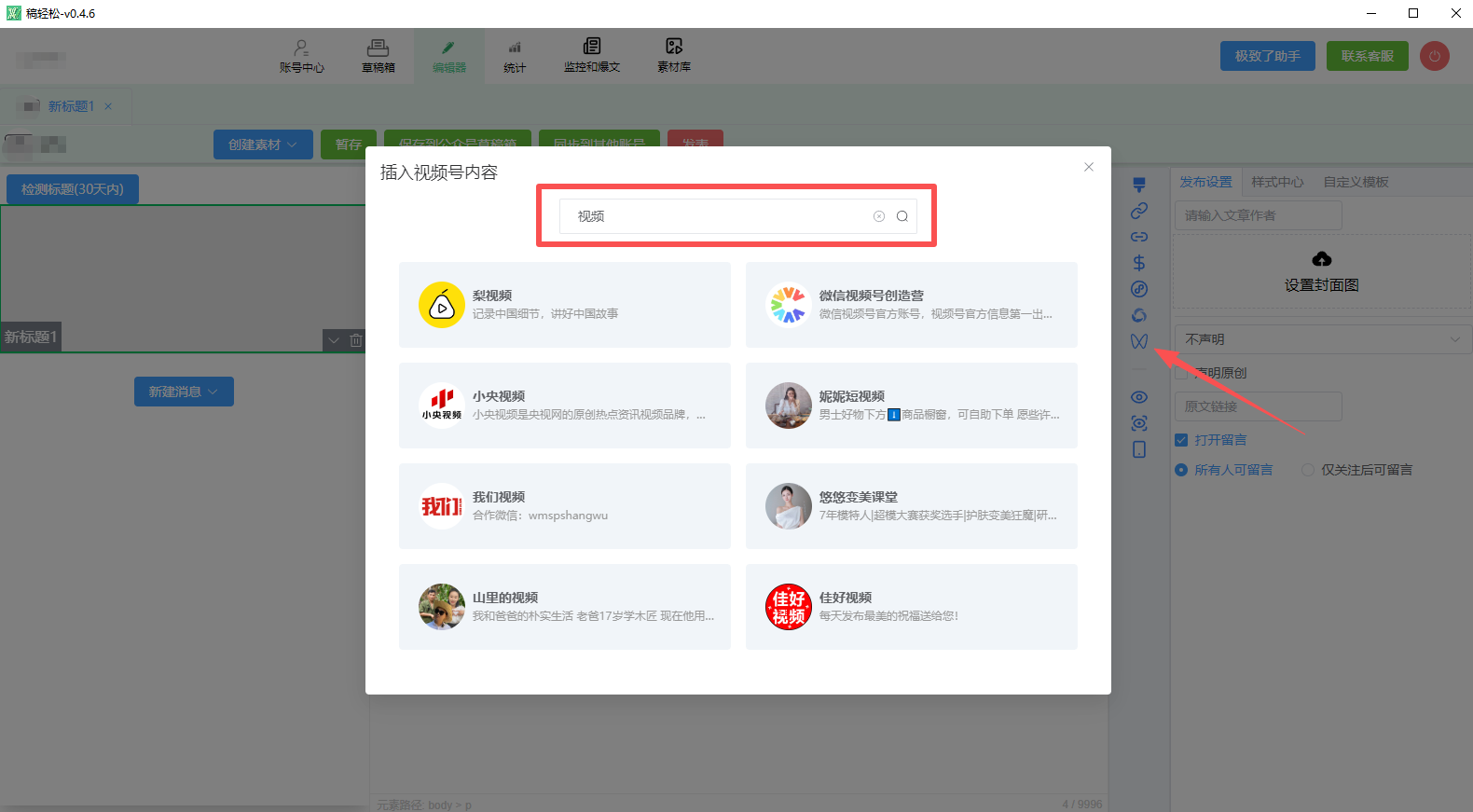The width and height of the screenshot is (1473, 812).
Task: Click the search magnifier icon in dialog
Action: (902, 216)
